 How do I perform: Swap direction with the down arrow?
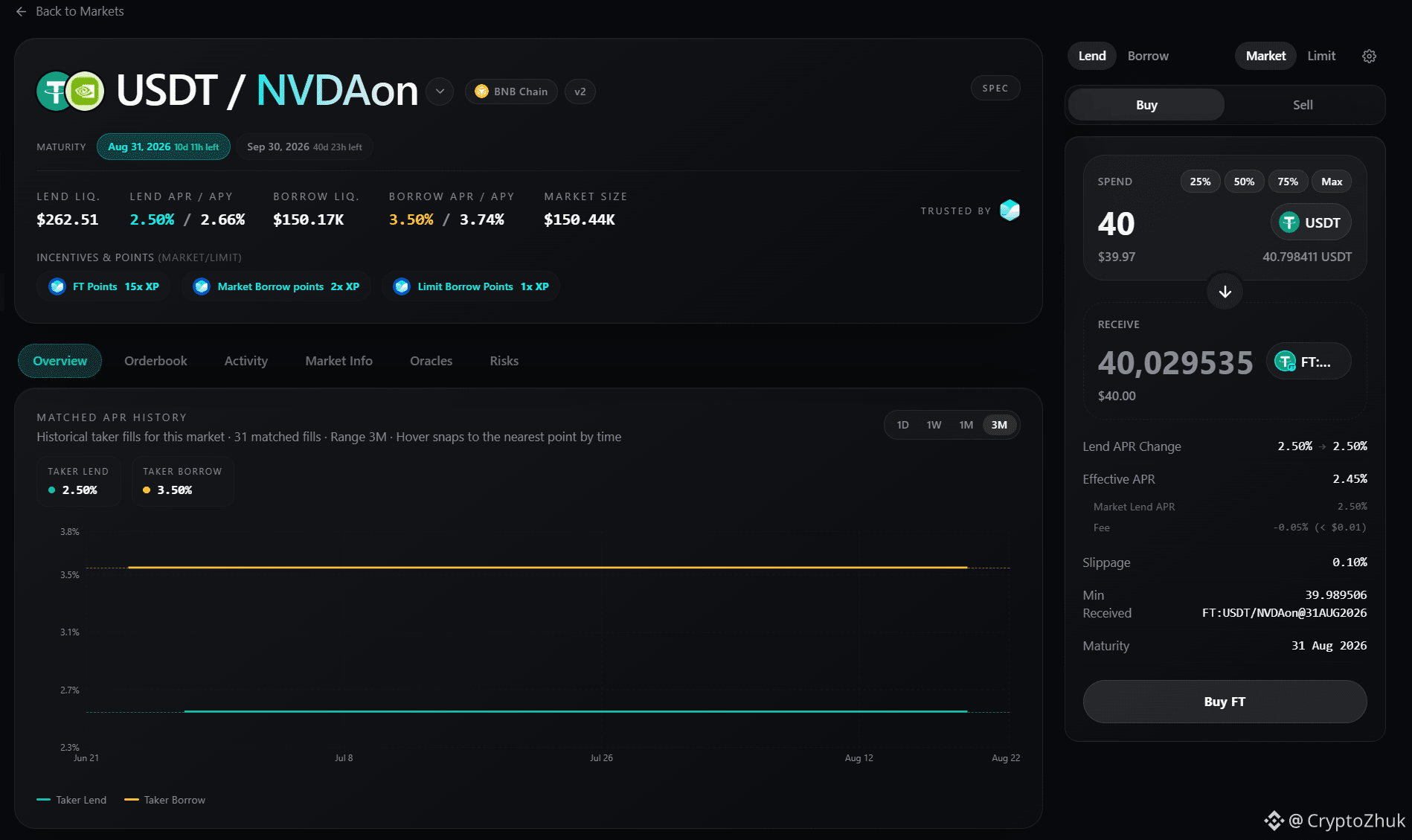(x=1225, y=292)
